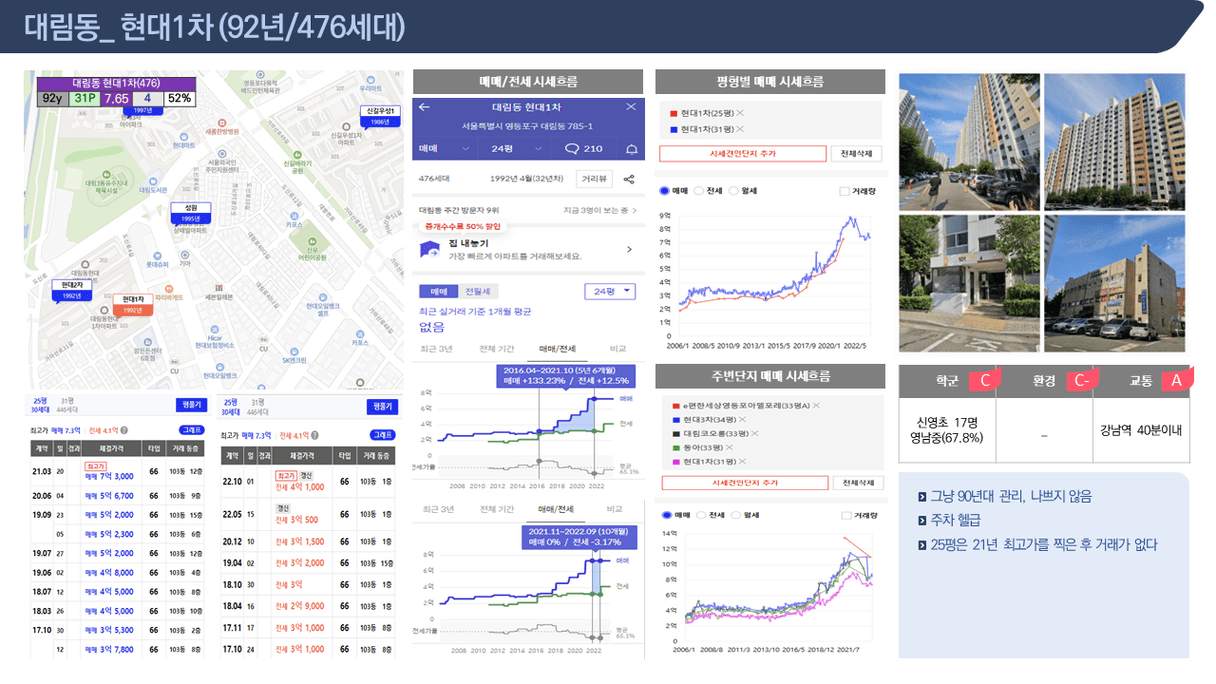Open the outlined 24평 size dropdown
The width and height of the screenshot is (1216, 684).
610,291
